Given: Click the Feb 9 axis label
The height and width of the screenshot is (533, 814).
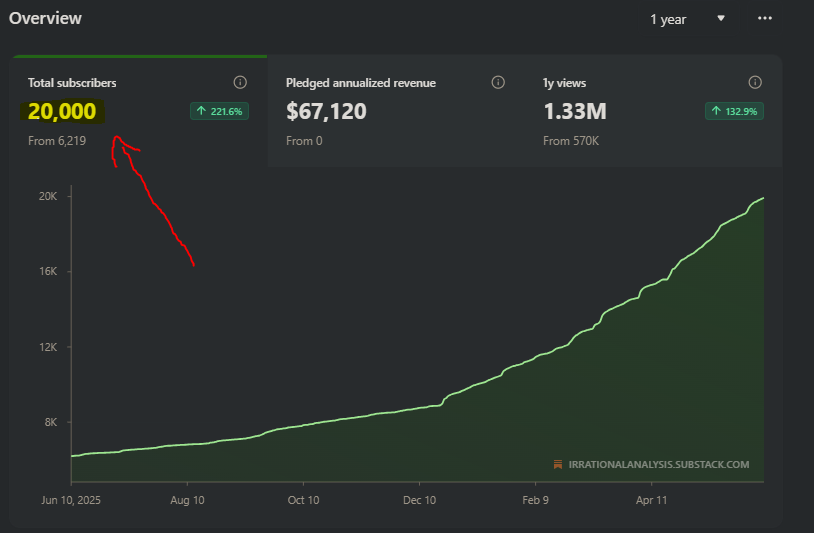Looking at the screenshot, I should point(535,500).
